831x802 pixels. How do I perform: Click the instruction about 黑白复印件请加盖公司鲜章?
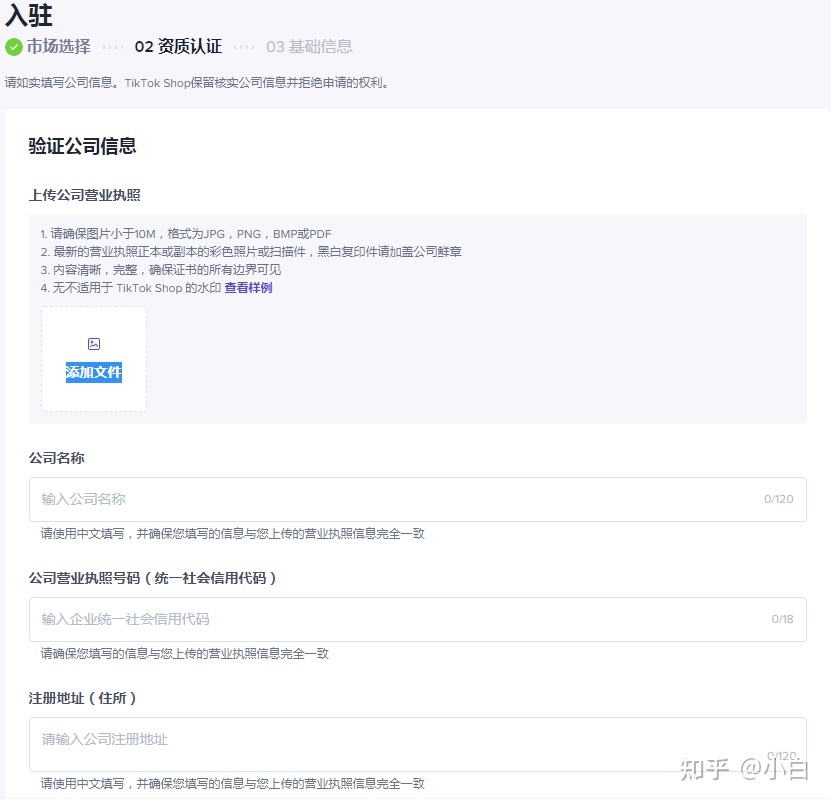[x=251, y=252]
